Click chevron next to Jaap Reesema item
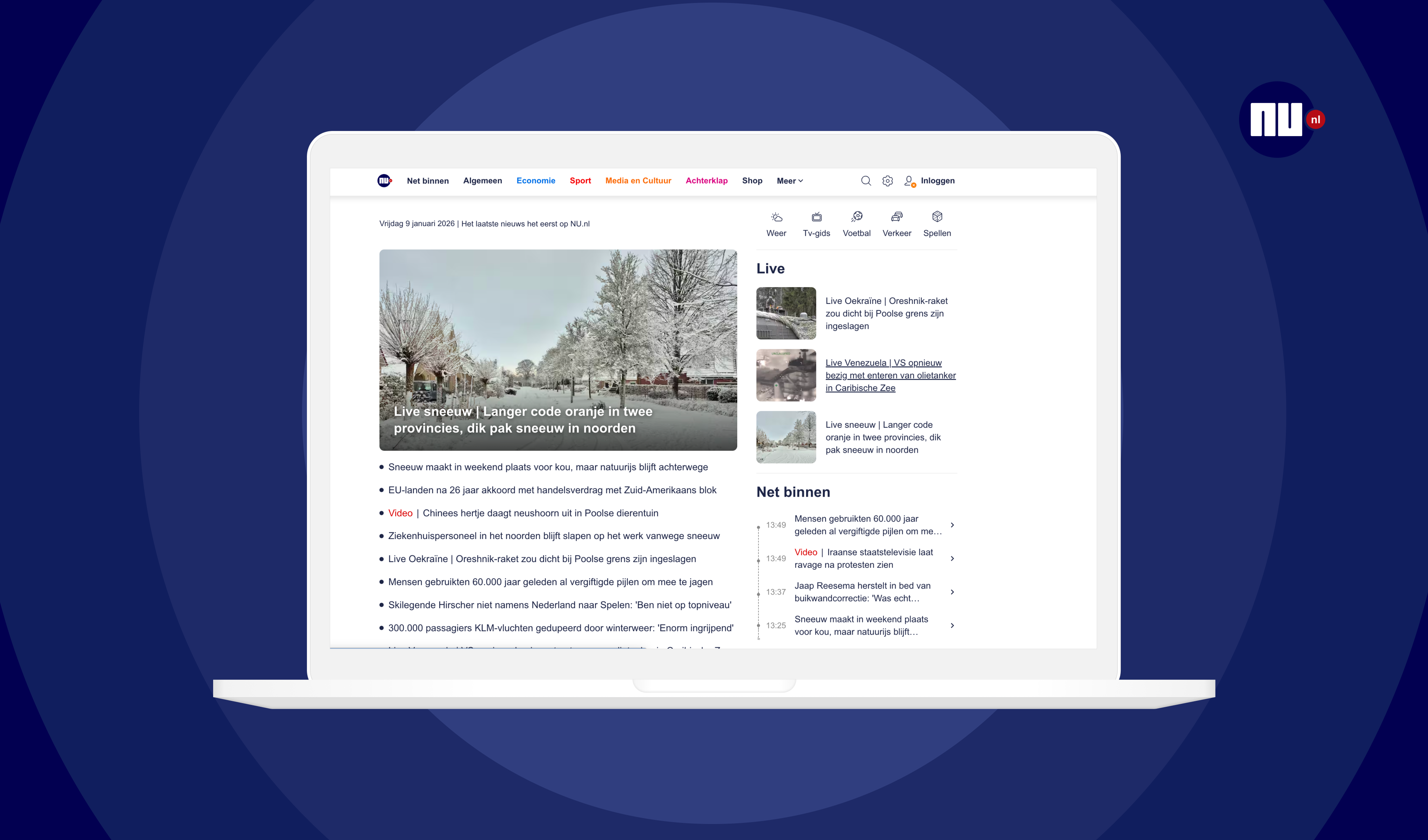This screenshot has height=840, width=1428. pos(952,592)
